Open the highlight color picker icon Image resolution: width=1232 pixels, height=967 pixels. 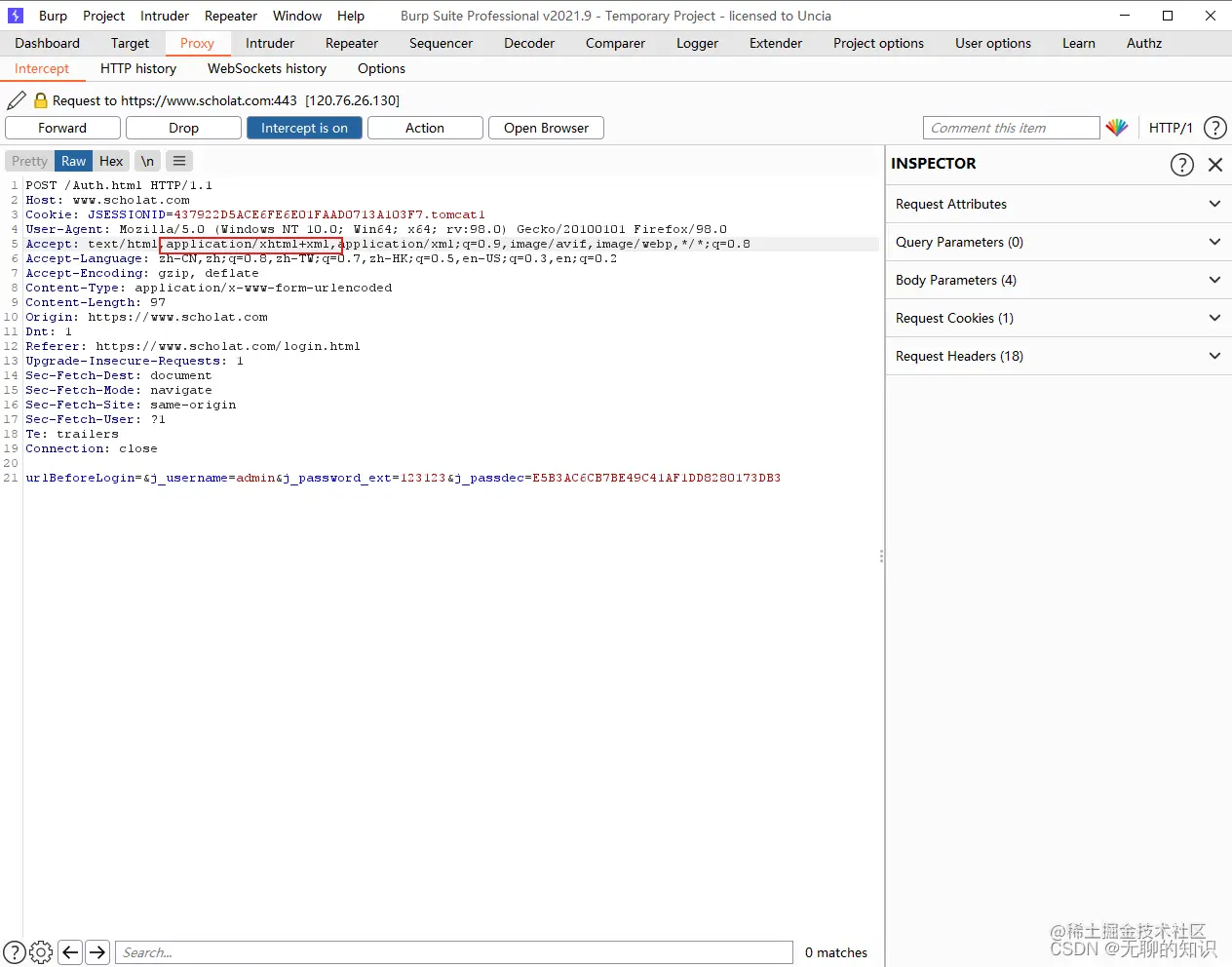[x=1117, y=128]
